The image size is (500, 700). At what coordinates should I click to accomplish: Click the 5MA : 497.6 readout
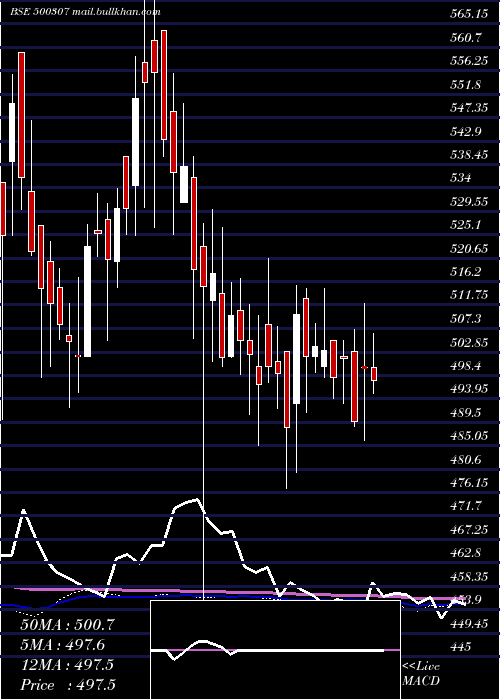62,645
